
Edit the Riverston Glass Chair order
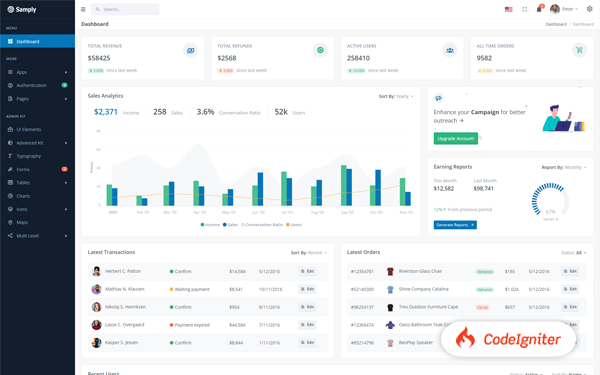pyautogui.click(x=570, y=271)
